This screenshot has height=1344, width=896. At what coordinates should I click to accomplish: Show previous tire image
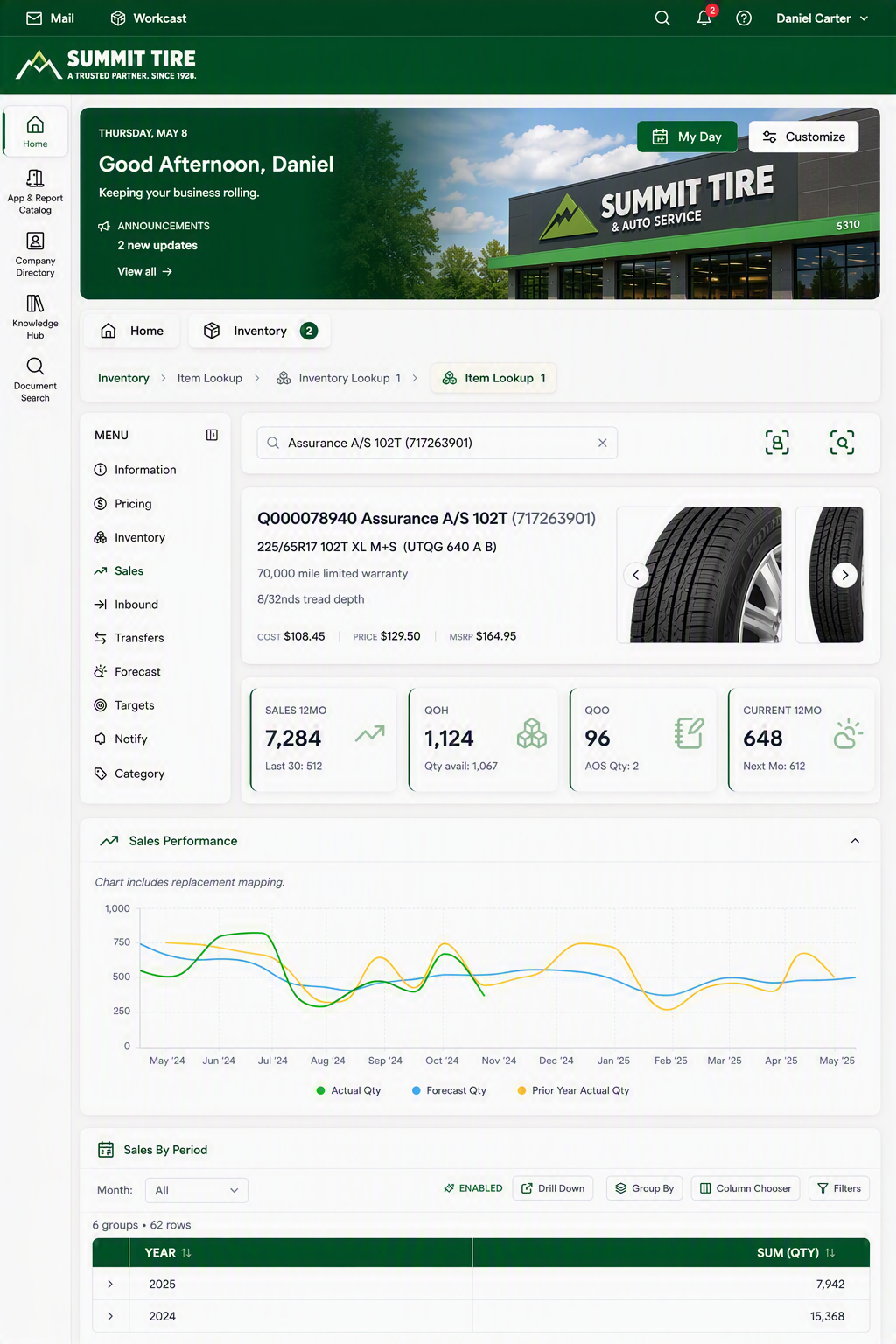[636, 575]
